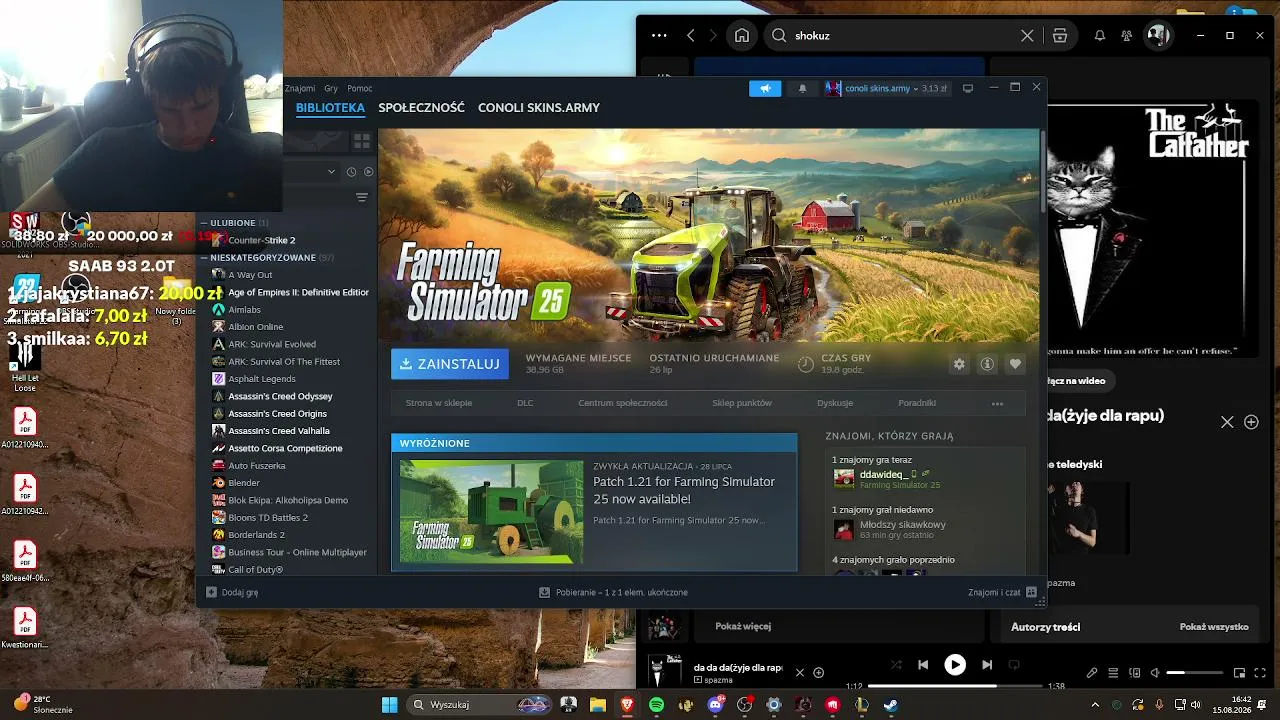The height and width of the screenshot is (720, 1280).
Task: Seek within Spotify track progress bar
Action: coord(955,686)
